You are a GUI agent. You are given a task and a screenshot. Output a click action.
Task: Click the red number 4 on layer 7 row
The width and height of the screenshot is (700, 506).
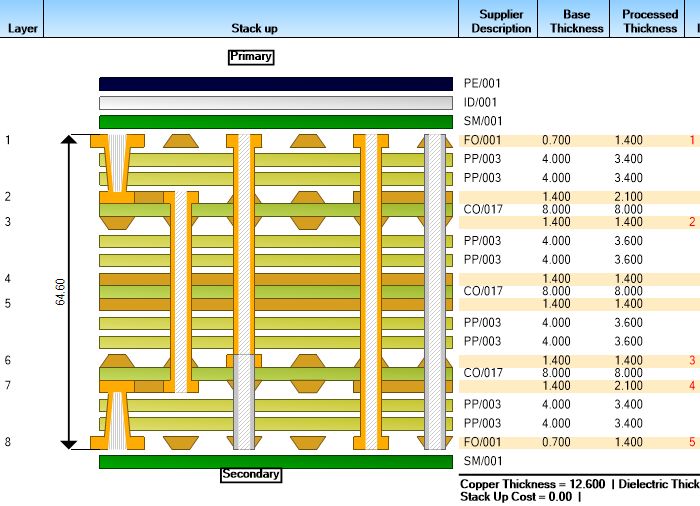[692, 386]
